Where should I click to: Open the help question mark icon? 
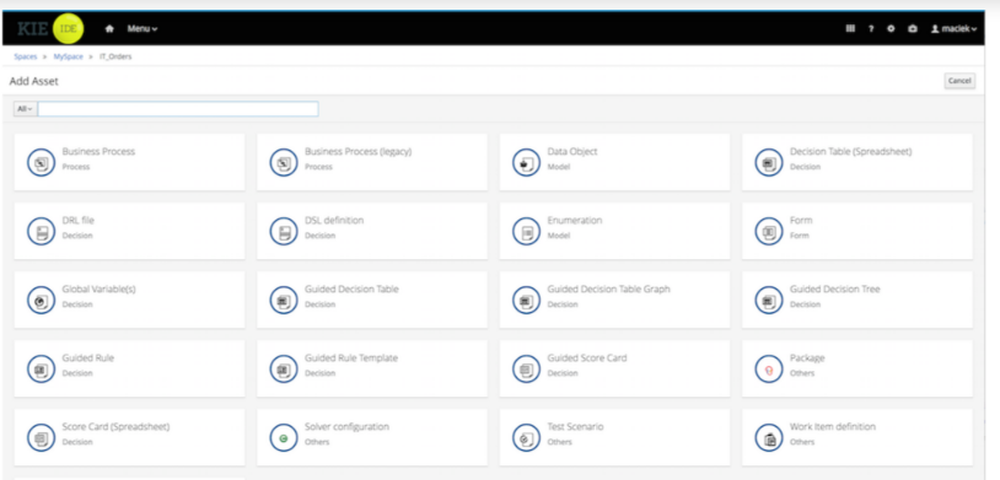click(871, 29)
